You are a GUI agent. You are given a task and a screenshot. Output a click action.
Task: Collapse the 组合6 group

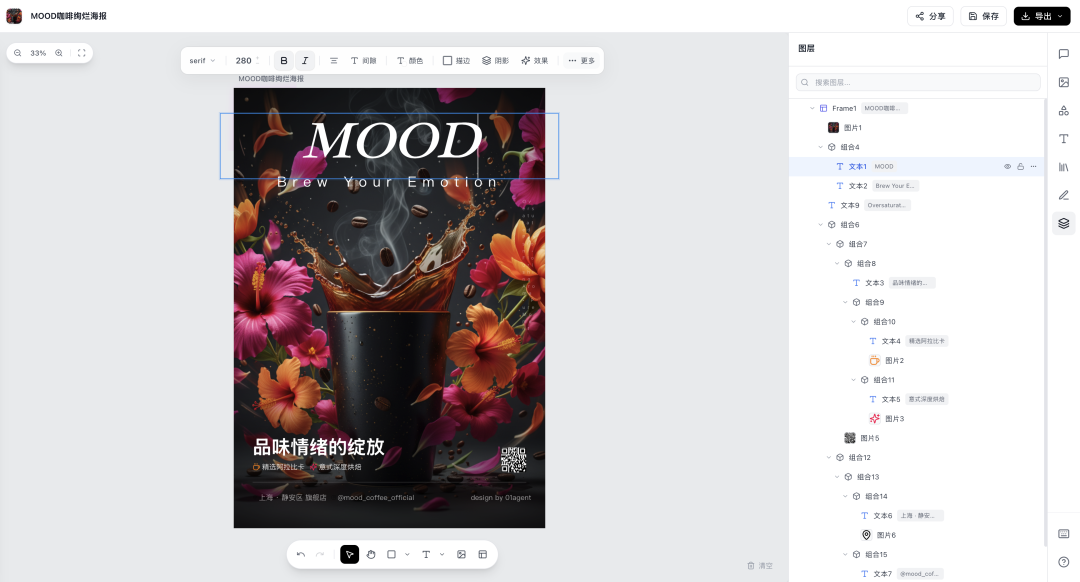[820, 225]
